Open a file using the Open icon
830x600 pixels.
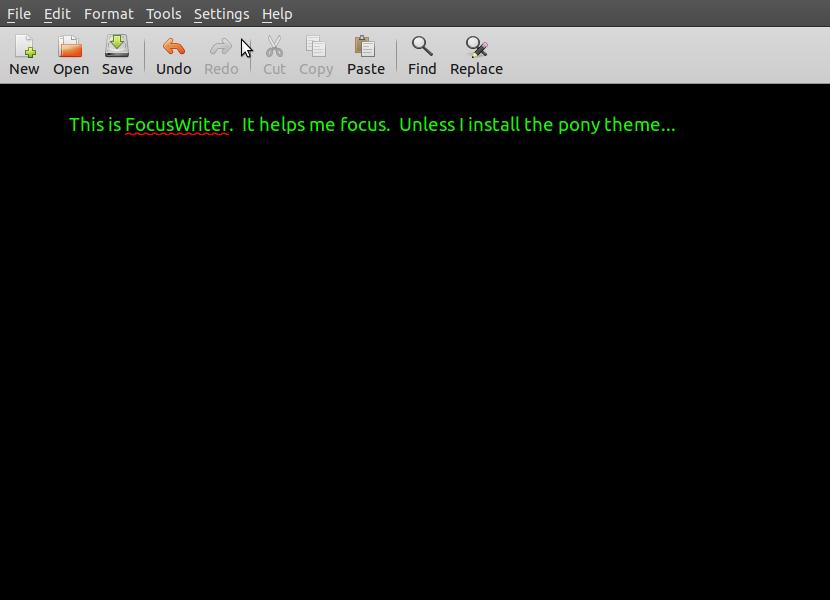(x=70, y=47)
